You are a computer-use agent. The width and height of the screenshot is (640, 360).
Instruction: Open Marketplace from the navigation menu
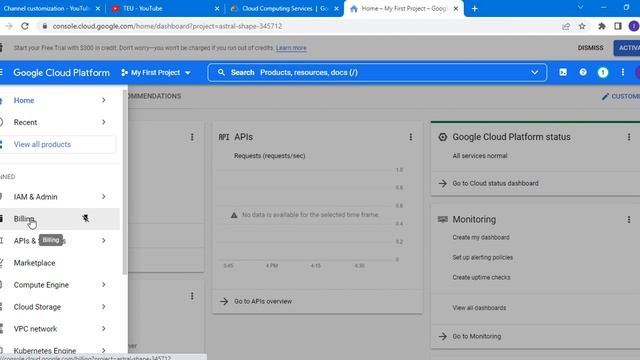tap(60, 263)
